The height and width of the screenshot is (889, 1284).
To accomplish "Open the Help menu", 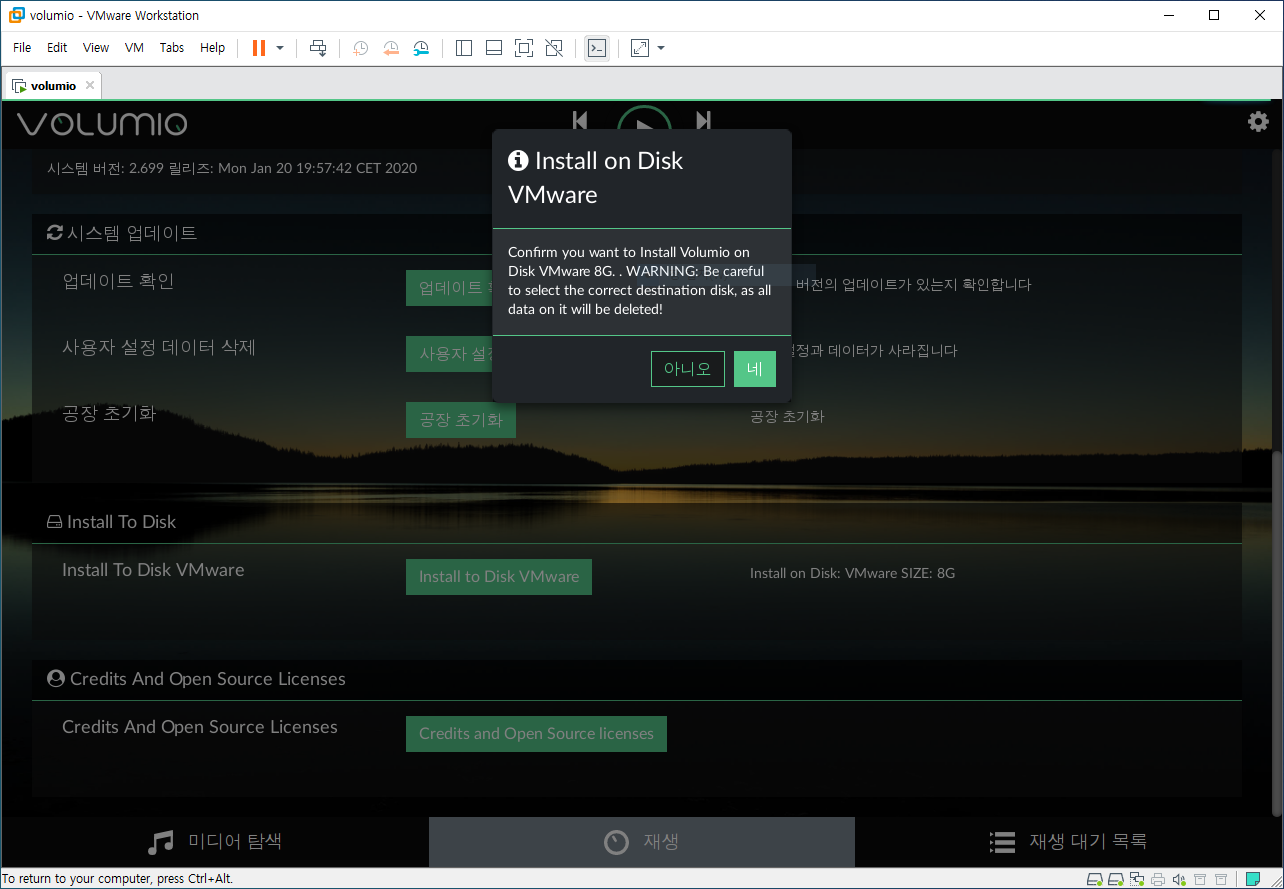I will pos(213,48).
